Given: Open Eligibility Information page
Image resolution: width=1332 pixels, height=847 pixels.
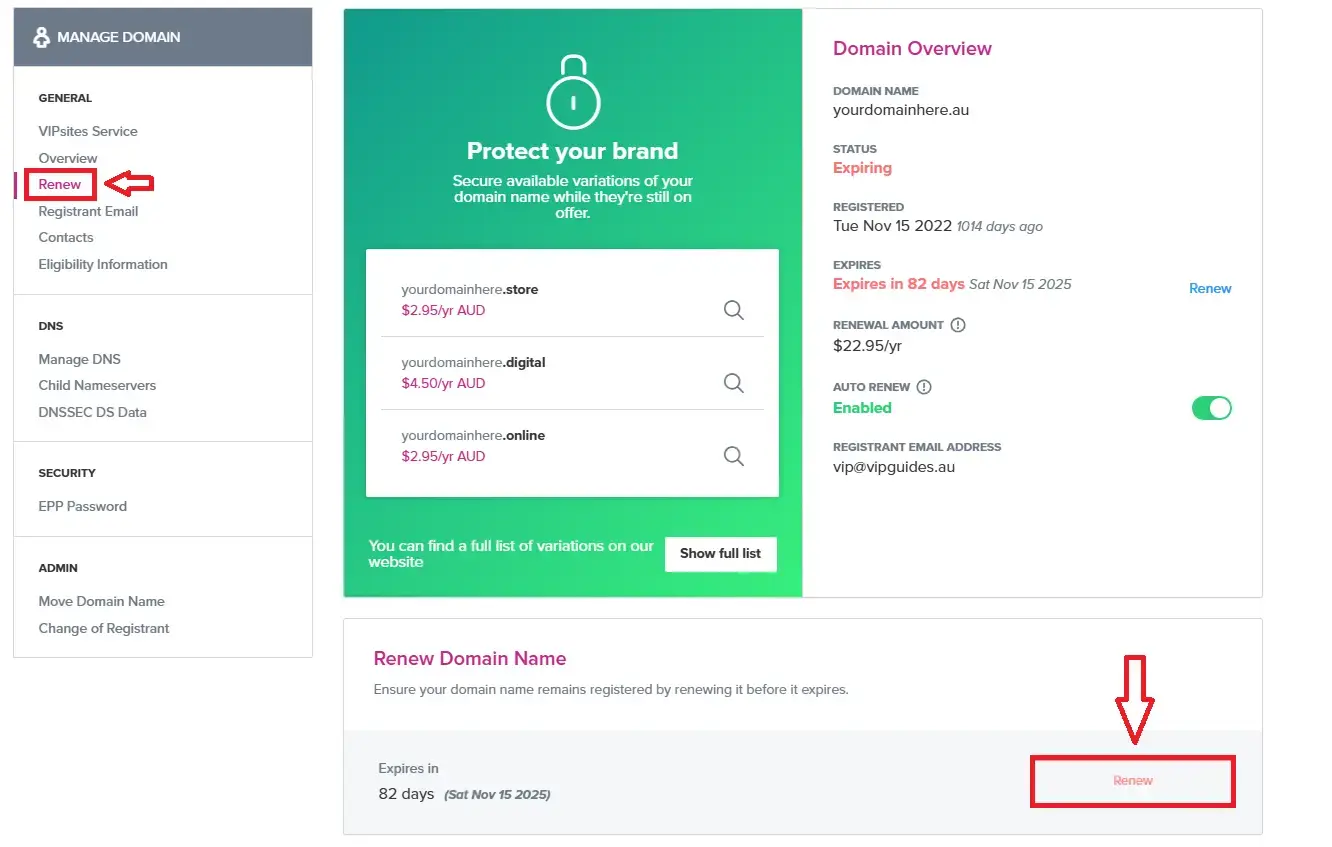Looking at the screenshot, I should point(103,264).
